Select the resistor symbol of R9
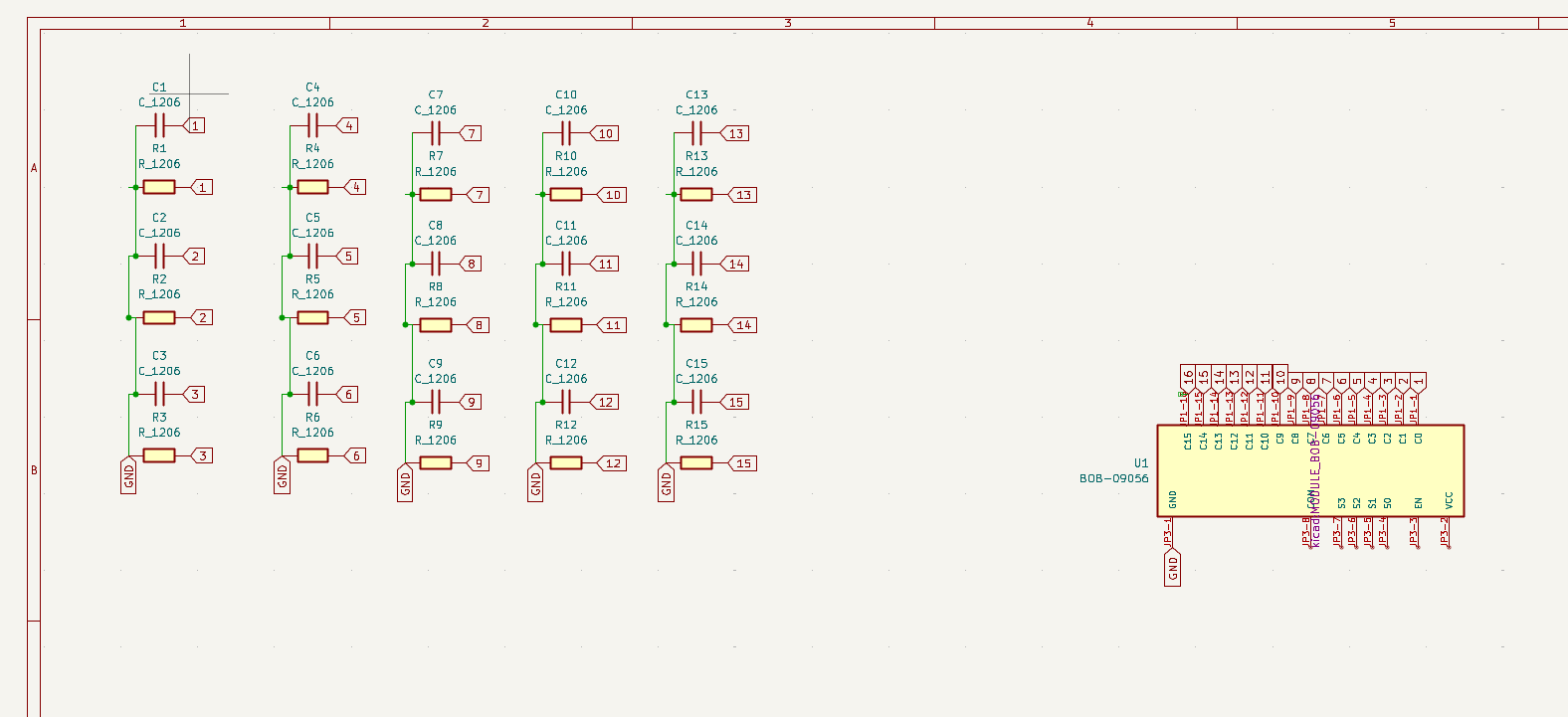 coord(436,463)
